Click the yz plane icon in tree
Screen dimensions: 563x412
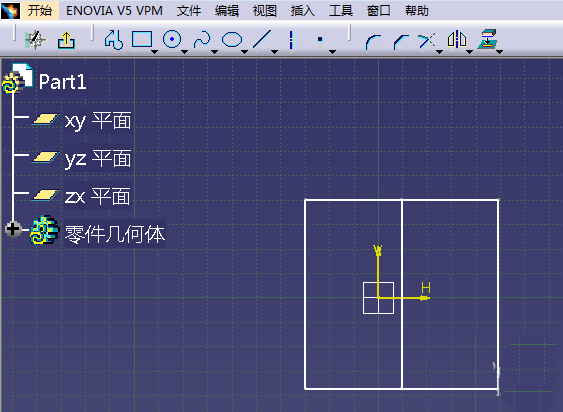click(45, 157)
